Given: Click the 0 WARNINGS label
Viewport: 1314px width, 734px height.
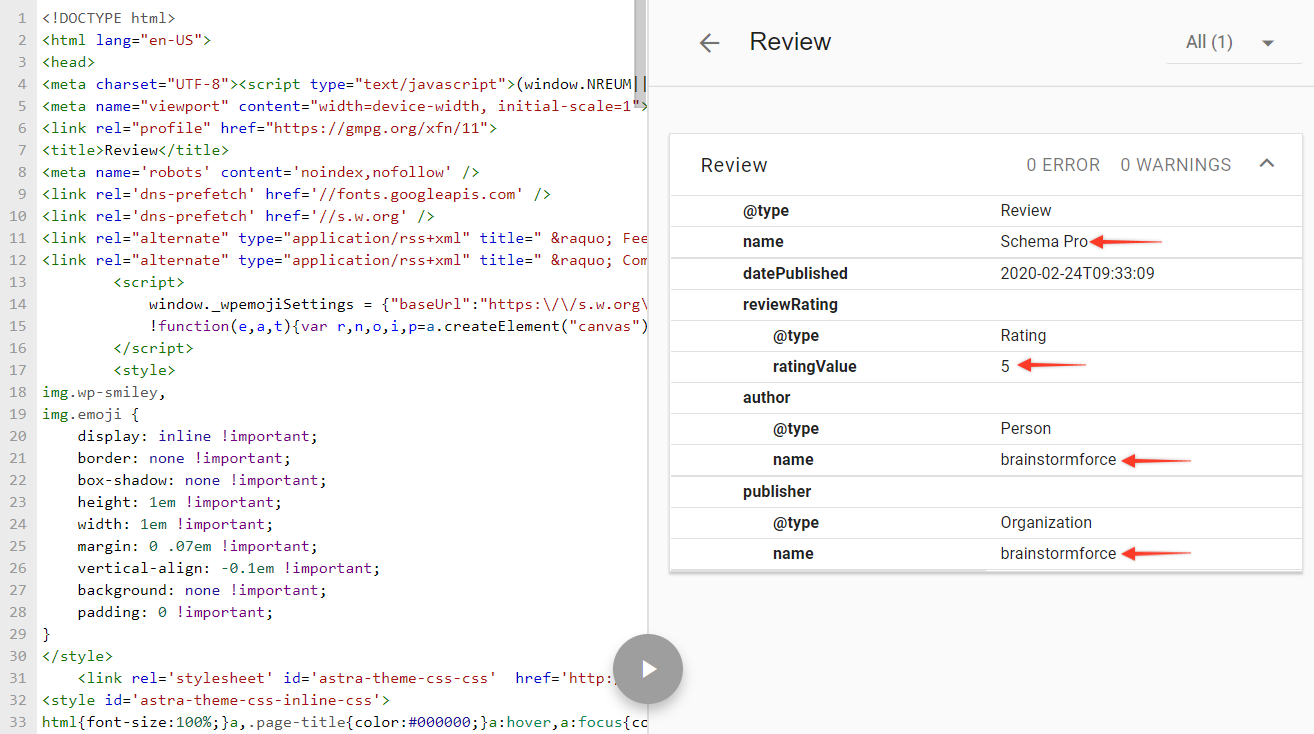Looking at the screenshot, I should [1176, 165].
